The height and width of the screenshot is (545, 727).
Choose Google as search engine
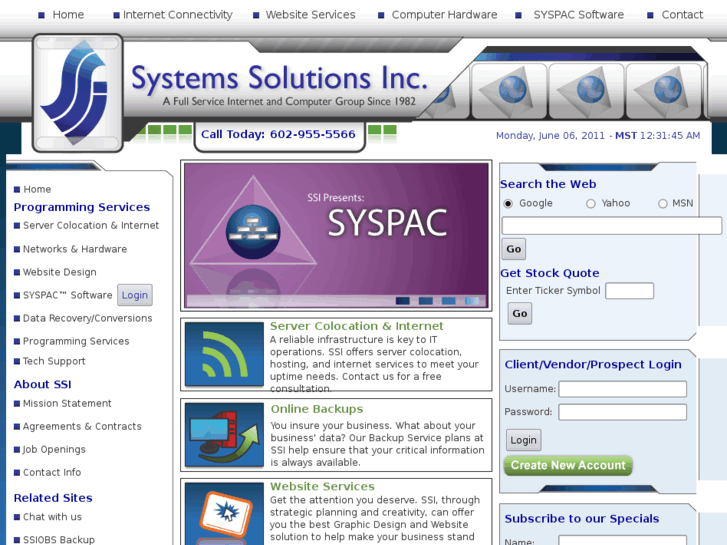tap(508, 204)
